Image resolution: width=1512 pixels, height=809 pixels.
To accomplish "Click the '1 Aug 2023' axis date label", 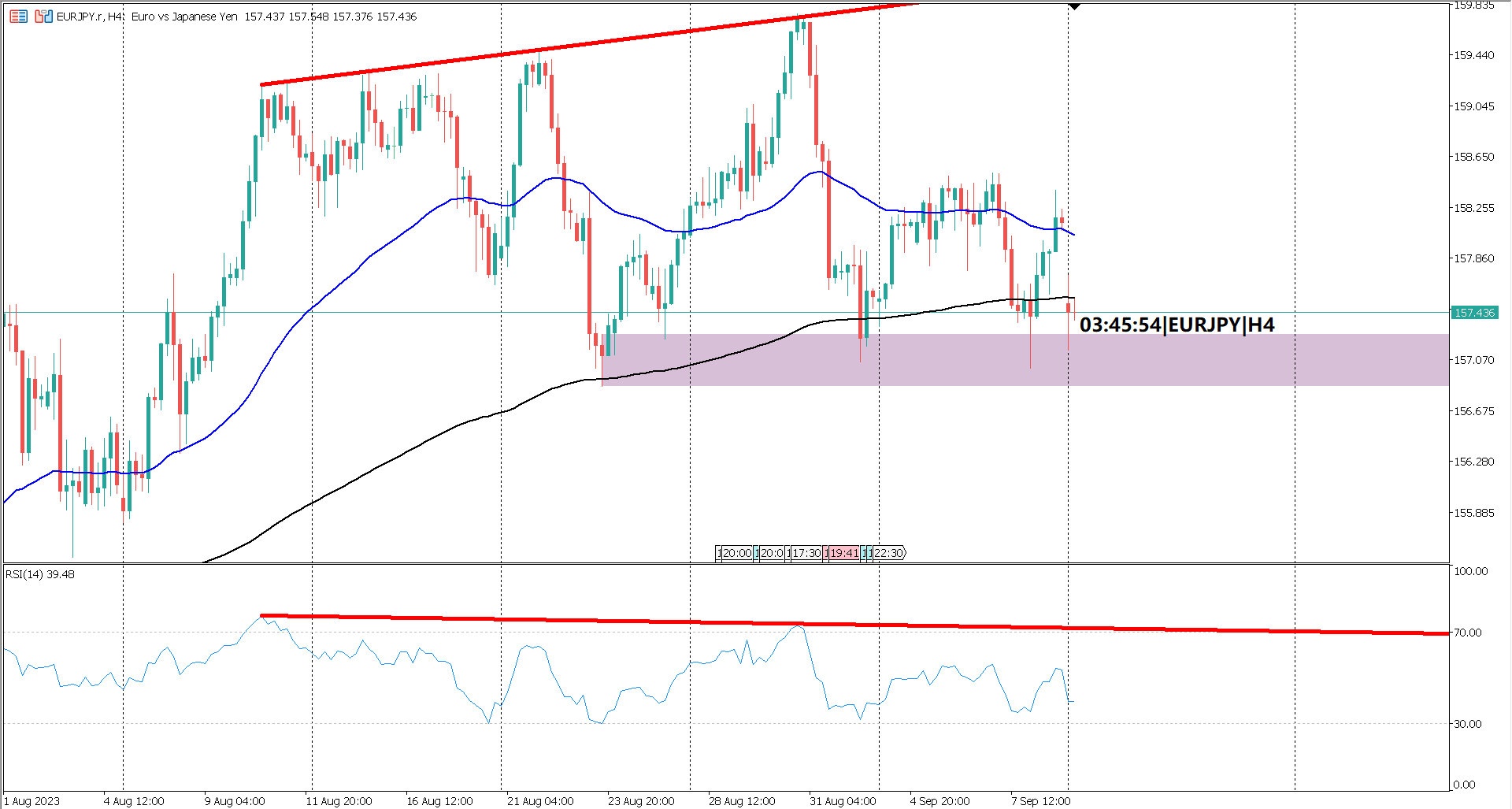I will click(x=31, y=801).
